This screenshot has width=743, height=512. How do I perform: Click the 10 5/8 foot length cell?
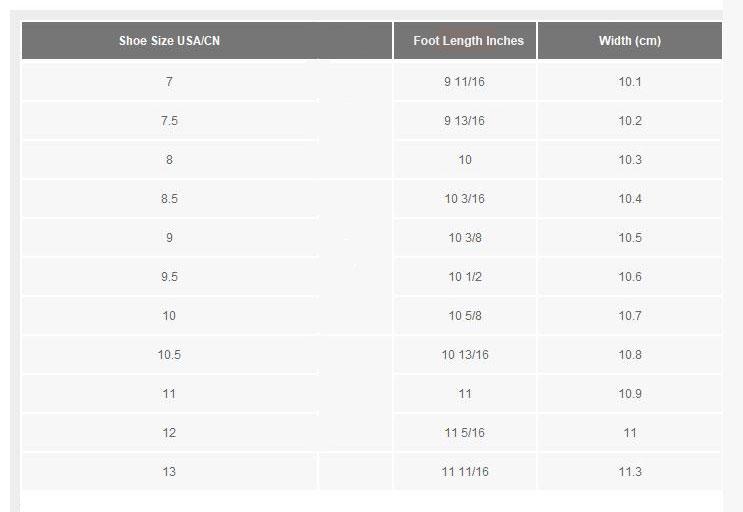pos(464,316)
